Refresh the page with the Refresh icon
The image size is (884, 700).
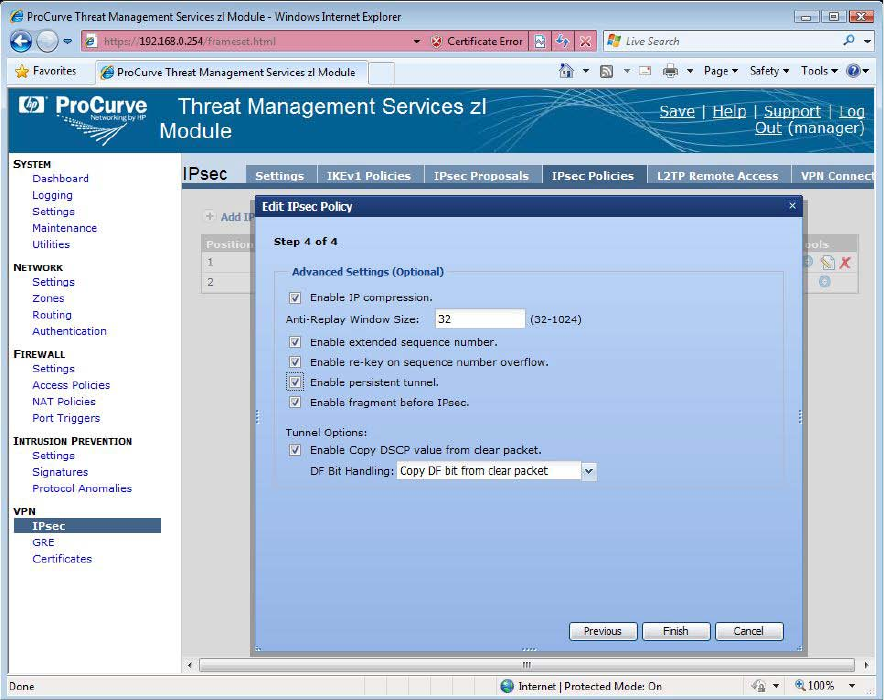[x=563, y=41]
